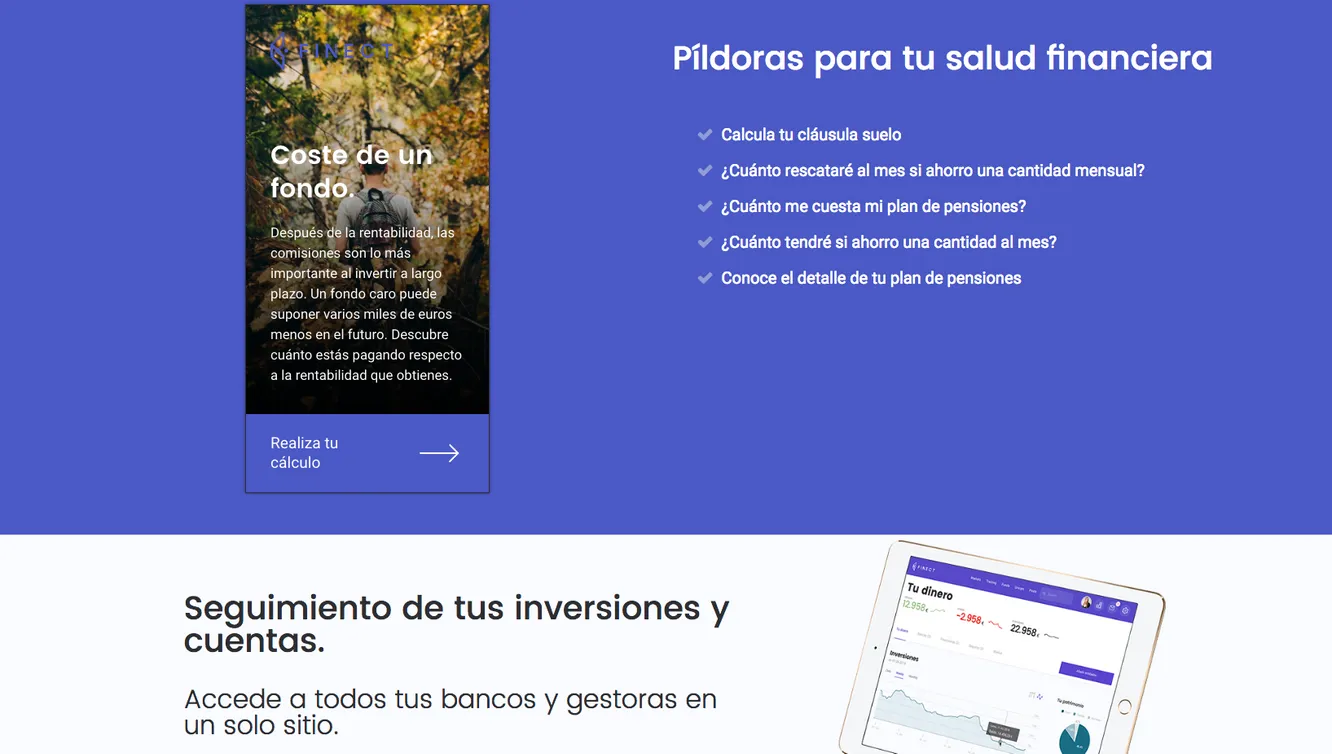The height and width of the screenshot is (754, 1332).
Task: Select 'Markets' in the app navigation bar
Action: tap(976, 577)
